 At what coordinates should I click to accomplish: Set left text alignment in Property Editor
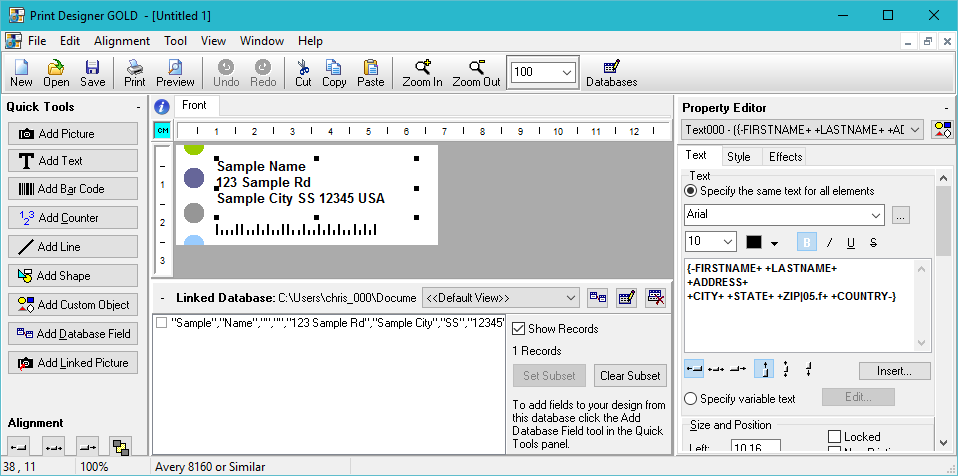(694, 368)
